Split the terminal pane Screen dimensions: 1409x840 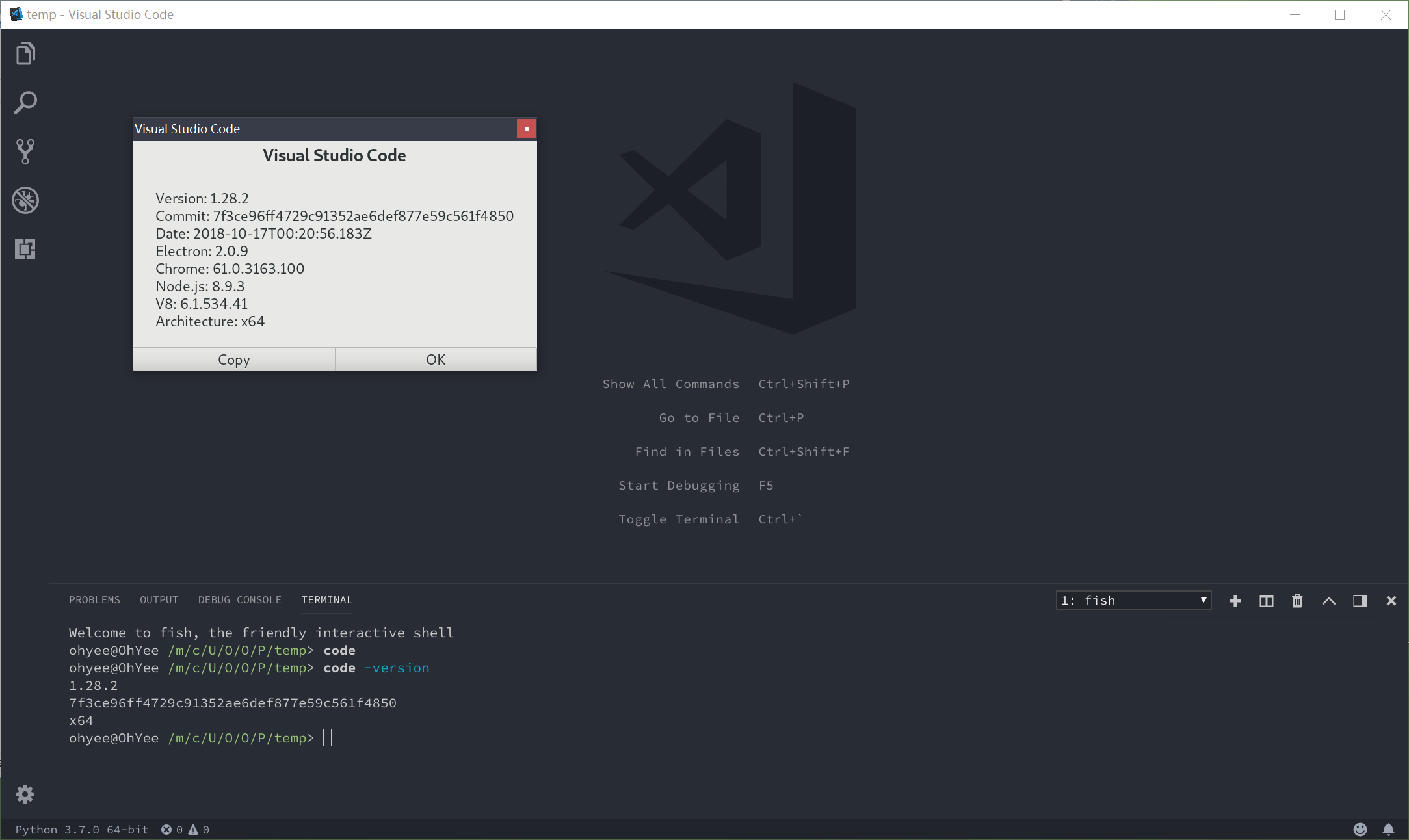coord(1266,601)
